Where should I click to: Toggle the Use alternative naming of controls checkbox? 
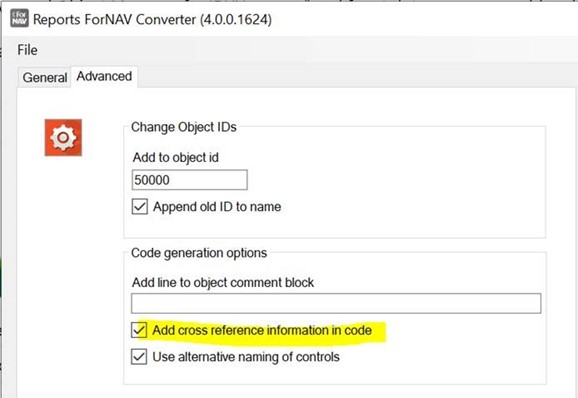[x=139, y=357]
